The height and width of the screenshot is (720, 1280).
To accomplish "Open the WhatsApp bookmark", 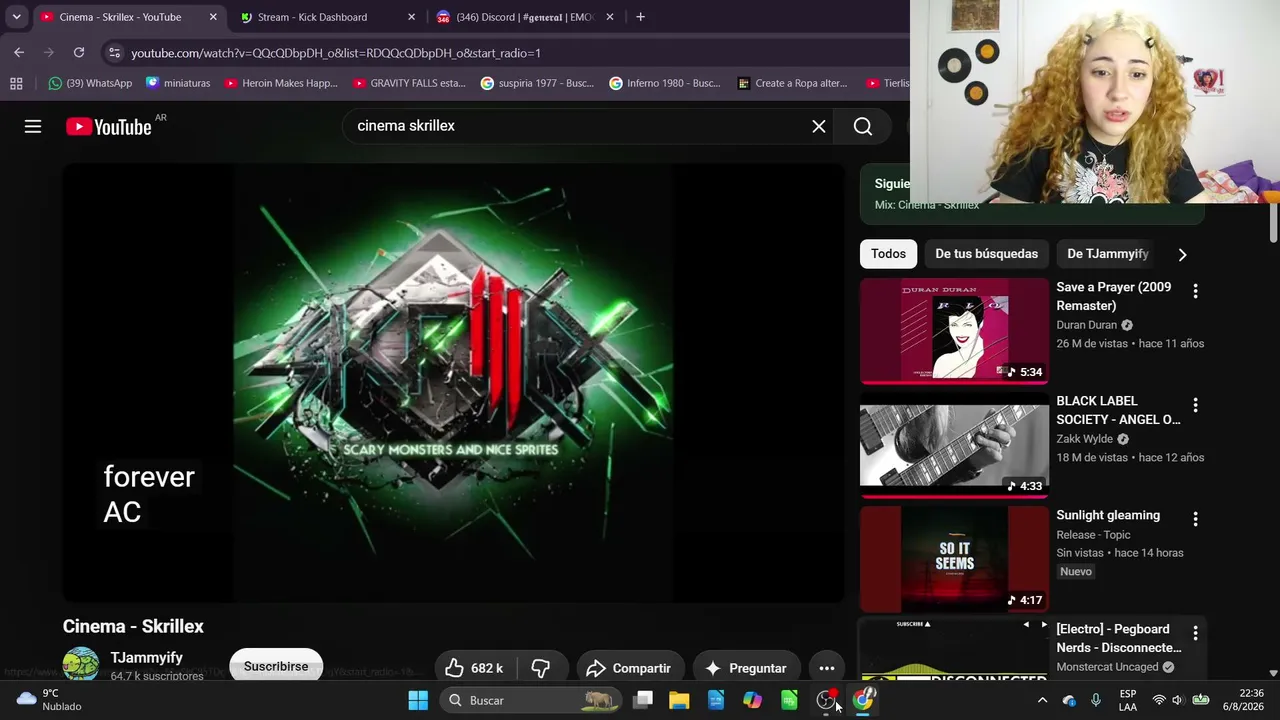I will [90, 83].
